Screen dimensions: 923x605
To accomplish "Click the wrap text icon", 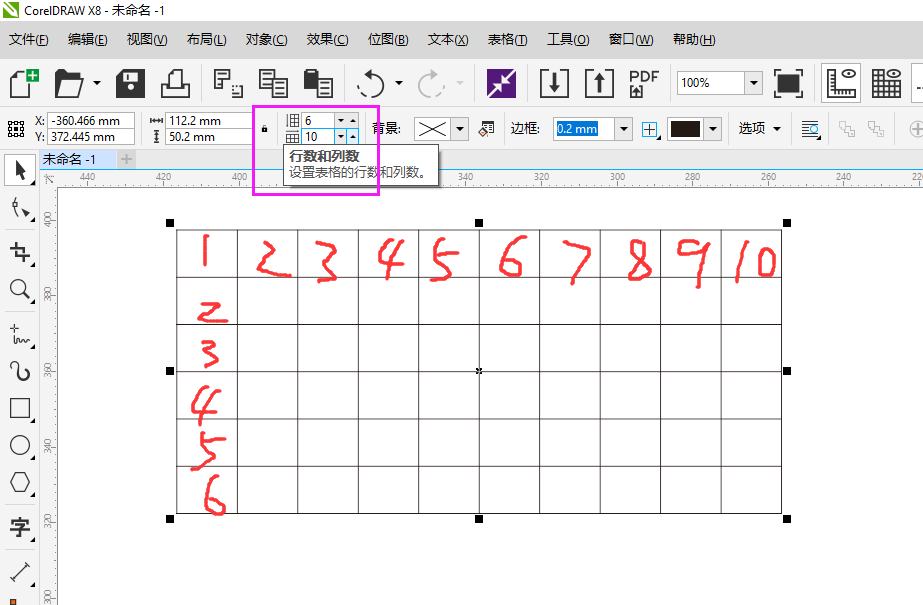I will [811, 129].
